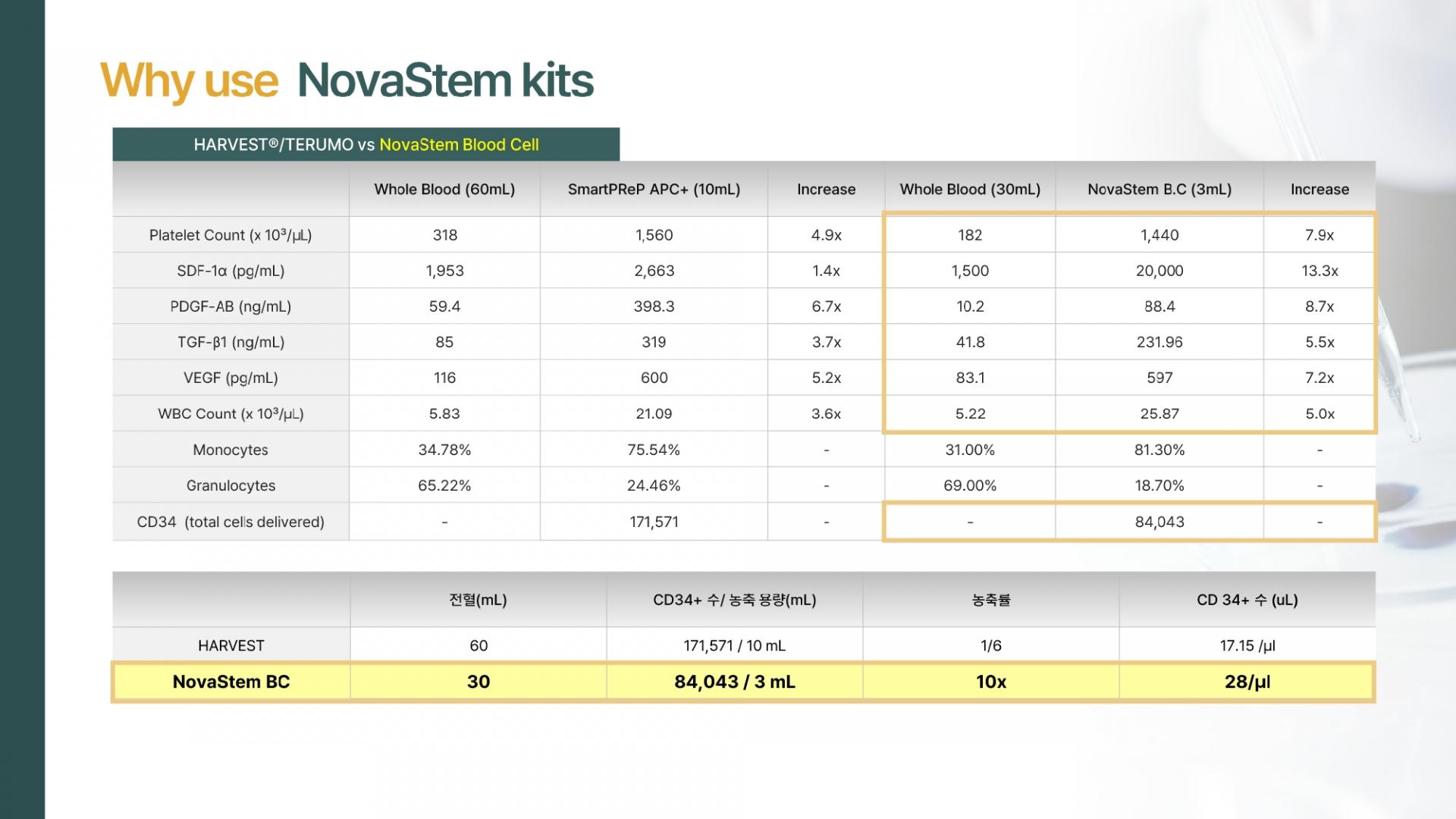The image size is (1456, 819).
Task: Click the "Why use NovaStem kits" slide title
Action: [x=347, y=80]
